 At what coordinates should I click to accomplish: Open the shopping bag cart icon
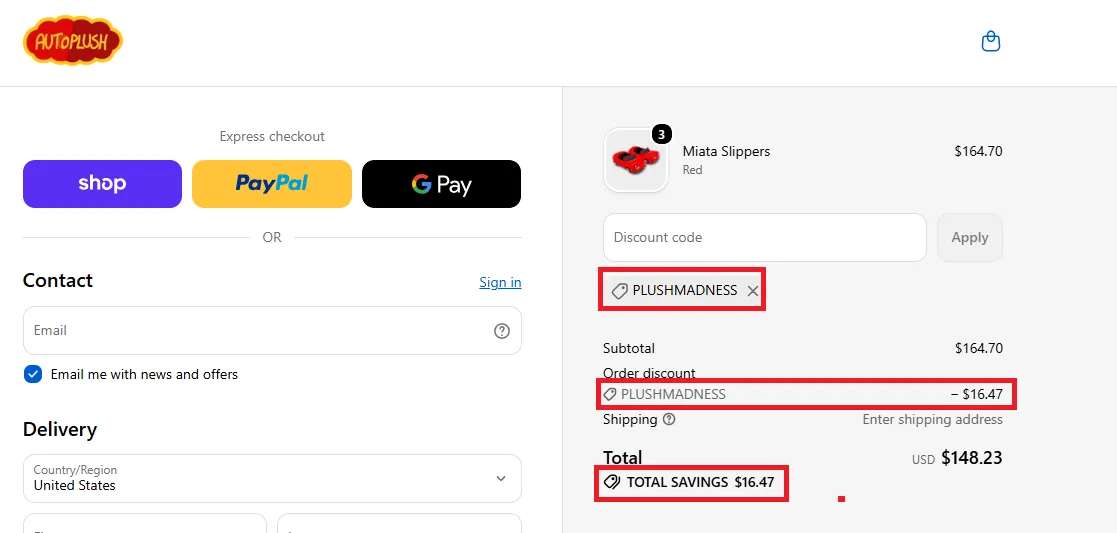991,41
